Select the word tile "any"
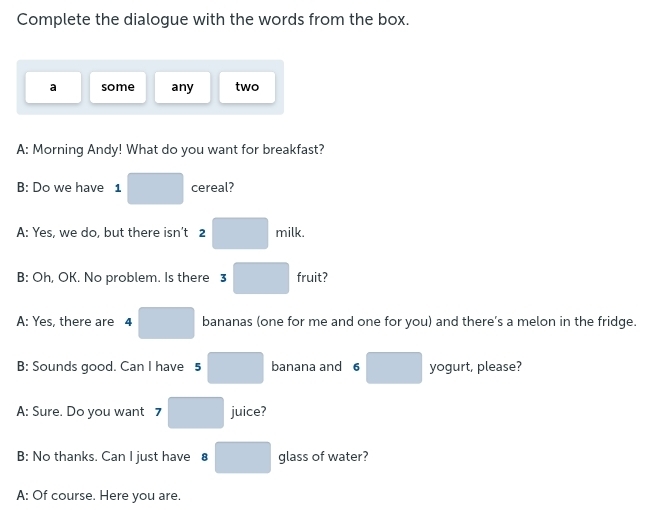Image resolution: width=648 pixels, height=510 pixels. tap(182, 87)
